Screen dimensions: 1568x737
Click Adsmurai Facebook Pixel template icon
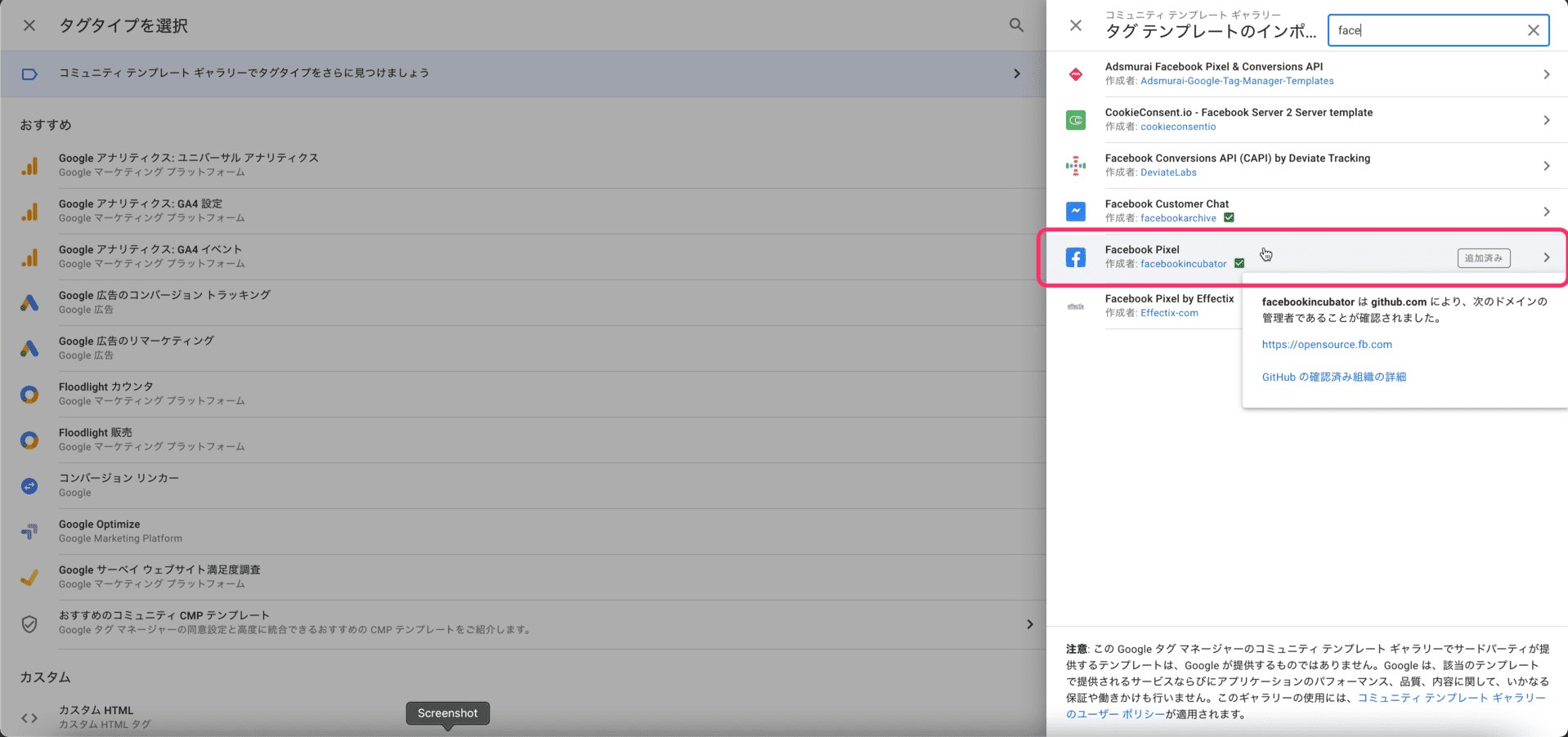coord(1076,74)
